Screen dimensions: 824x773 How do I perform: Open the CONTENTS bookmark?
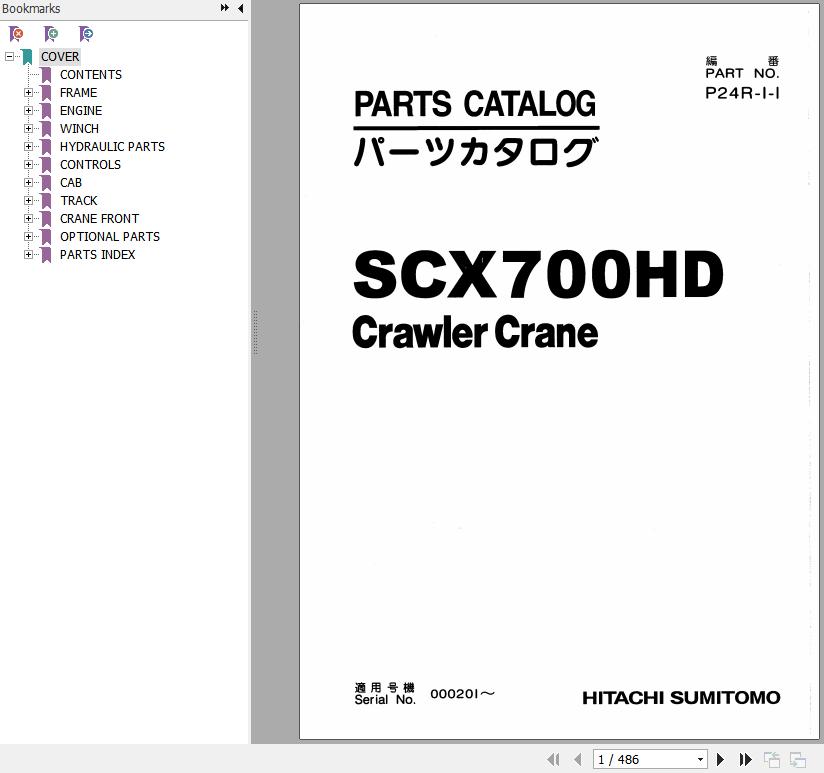(x=91, y=75)
